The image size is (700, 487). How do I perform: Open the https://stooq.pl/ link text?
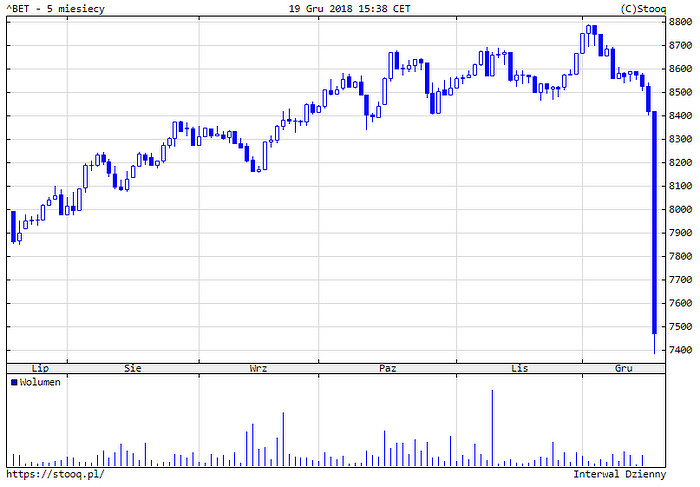55,474
